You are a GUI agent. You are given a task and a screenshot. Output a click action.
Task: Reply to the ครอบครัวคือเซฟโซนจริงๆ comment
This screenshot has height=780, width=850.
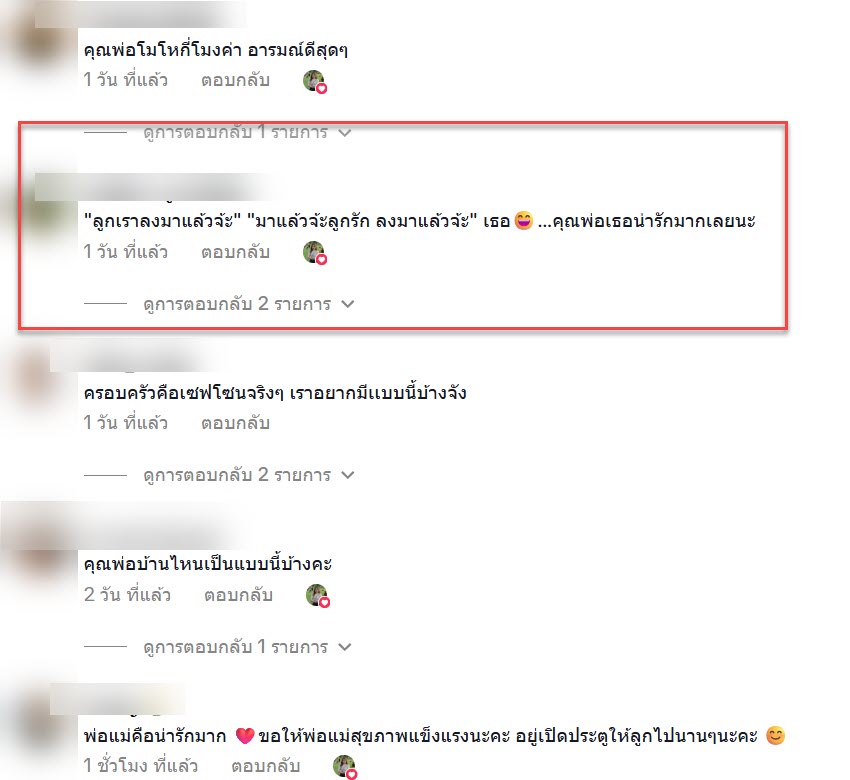point(235,423)
